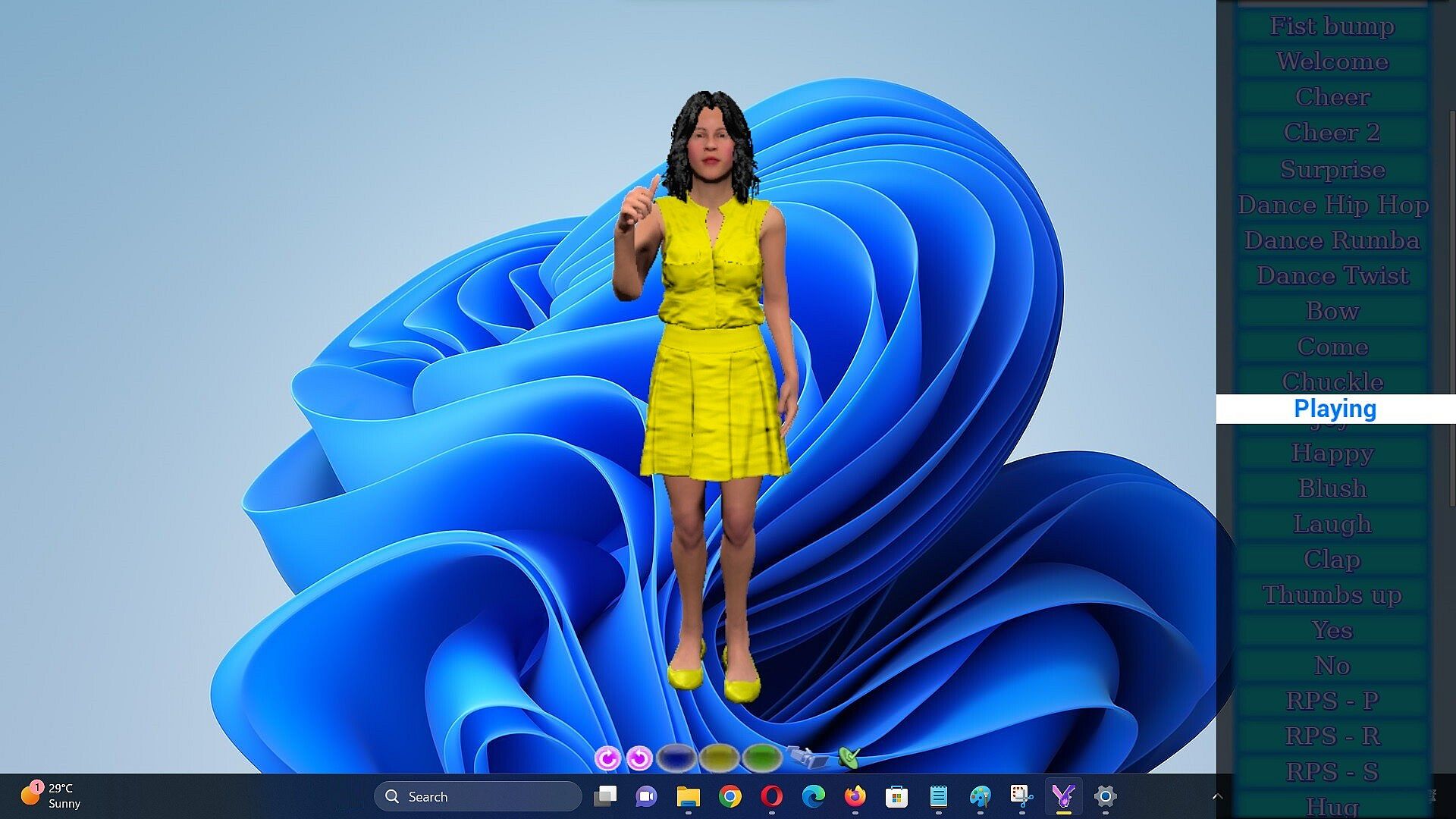Play the Bow animation
Image resolution: width=1456 pixels, height=819 pixels.
click(1332, 312)
